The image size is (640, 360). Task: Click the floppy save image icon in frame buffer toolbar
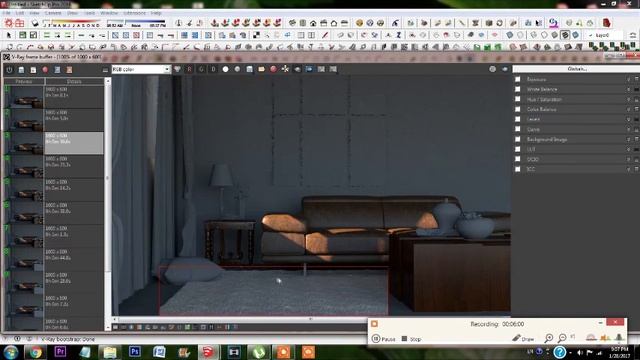point(249,69)
